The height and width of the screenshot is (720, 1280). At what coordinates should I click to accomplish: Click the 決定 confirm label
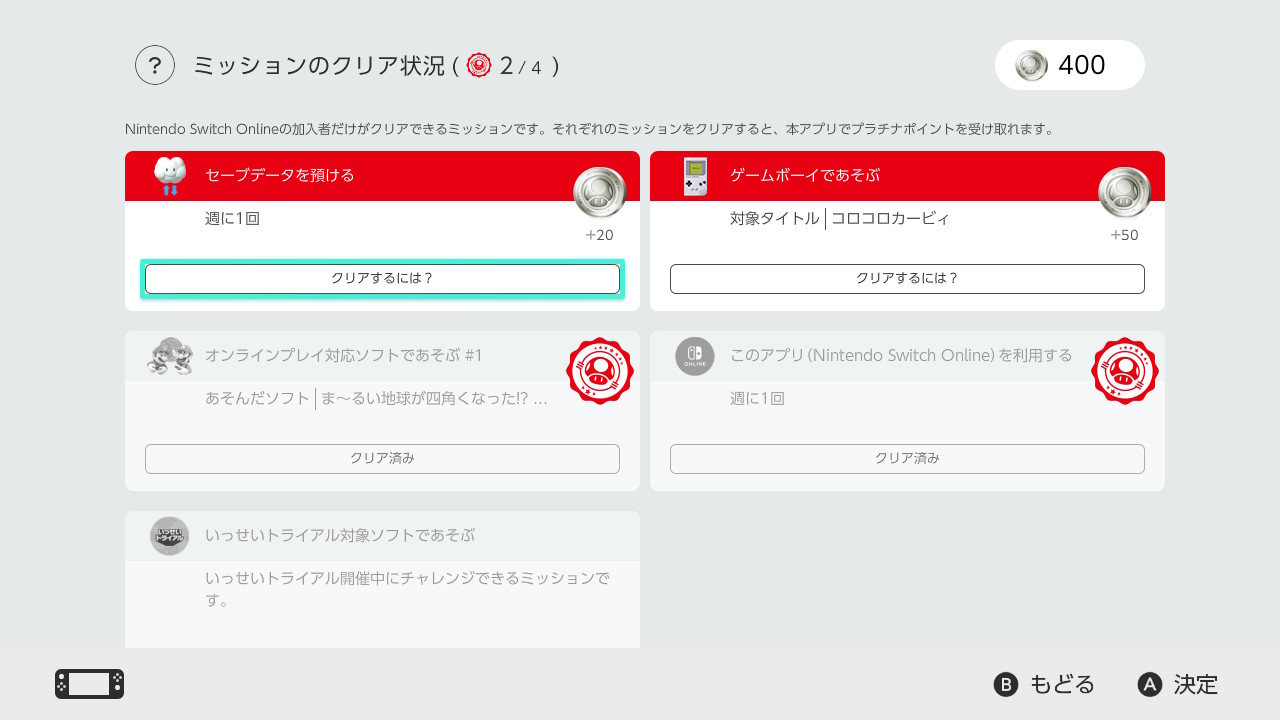pos(1196,684)
